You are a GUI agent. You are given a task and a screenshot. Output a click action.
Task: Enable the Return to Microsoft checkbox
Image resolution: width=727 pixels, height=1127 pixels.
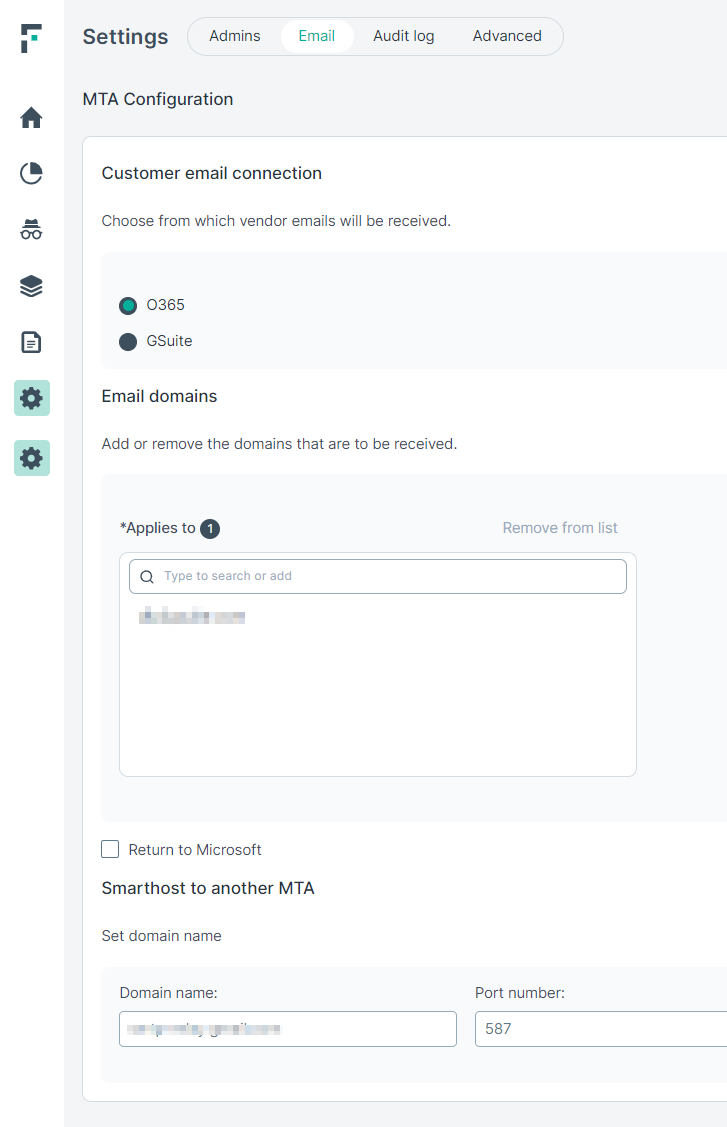coord(110,849)
